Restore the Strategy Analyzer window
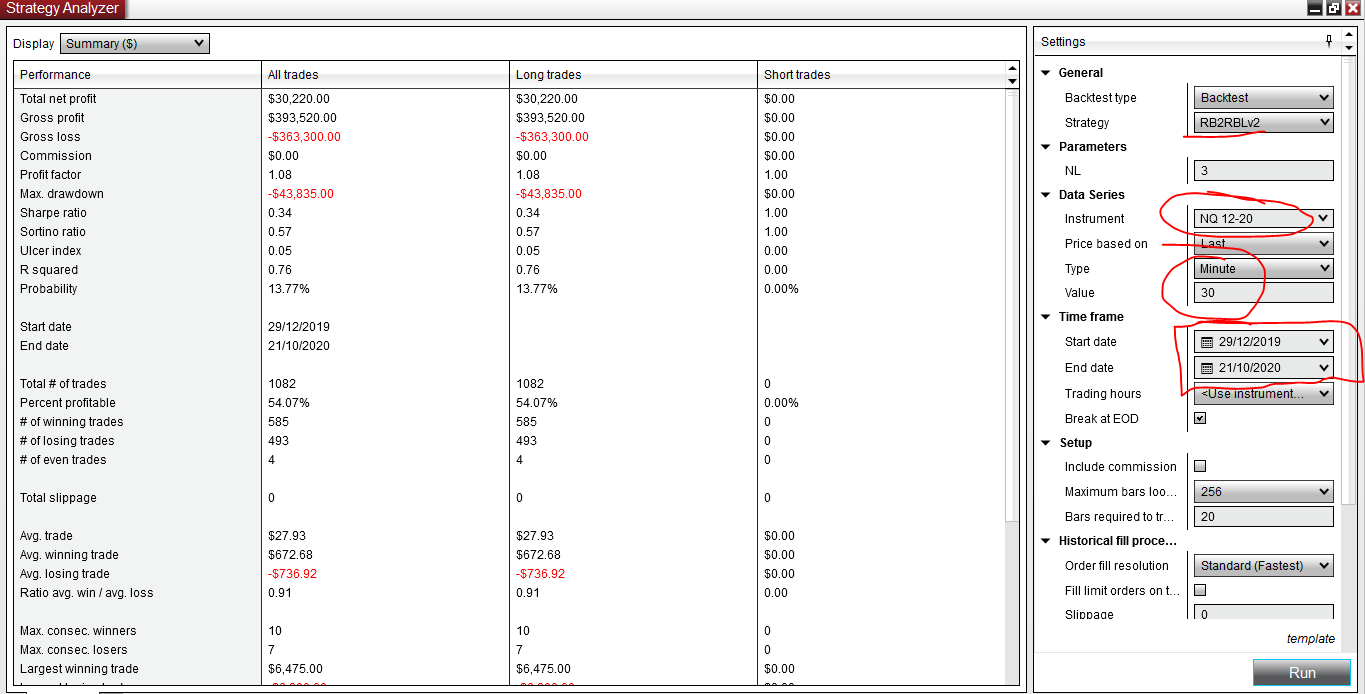1365x694 pixels. (x=1333, y=8)
